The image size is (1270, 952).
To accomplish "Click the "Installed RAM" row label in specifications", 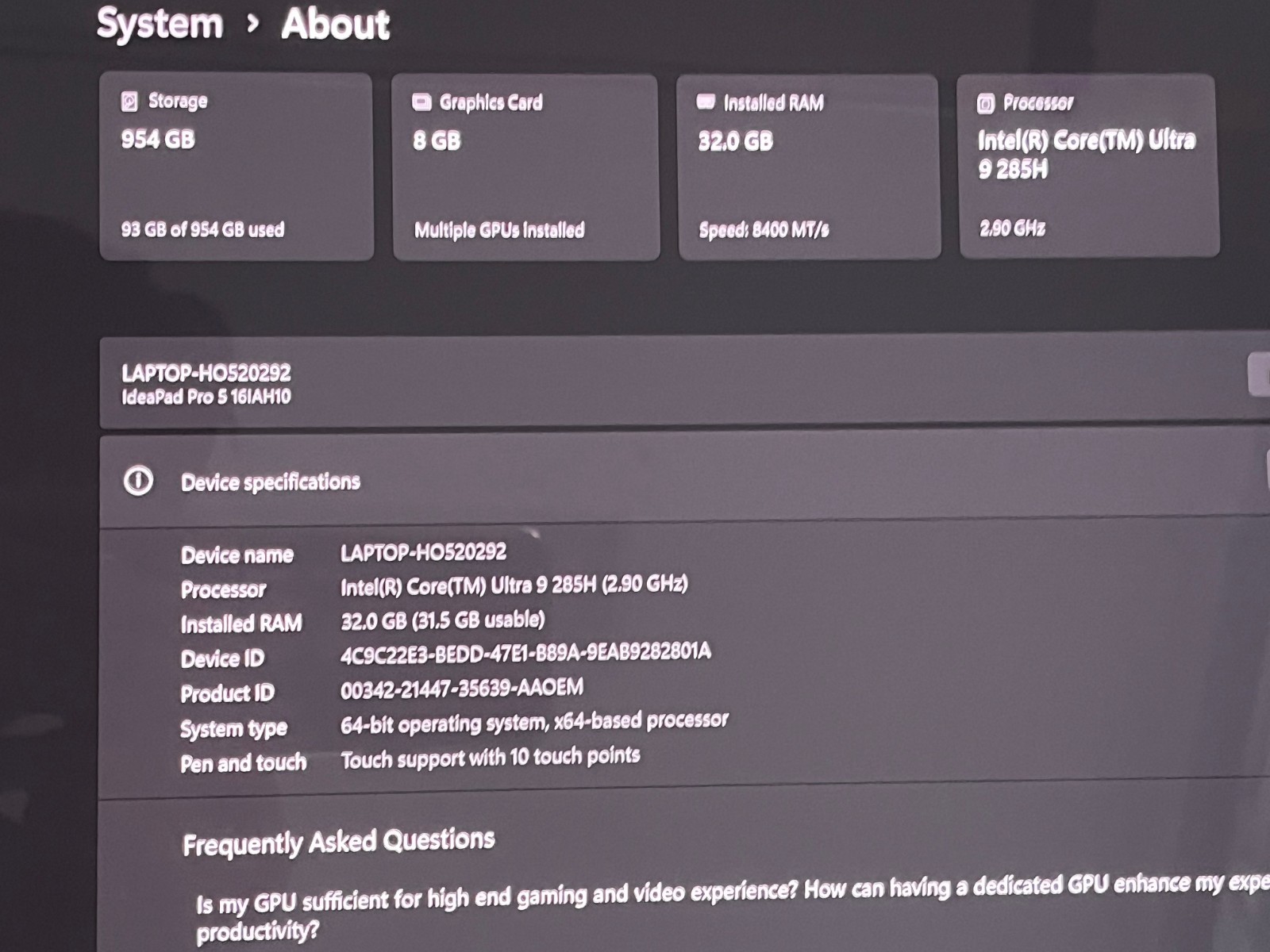I will 241,624.
